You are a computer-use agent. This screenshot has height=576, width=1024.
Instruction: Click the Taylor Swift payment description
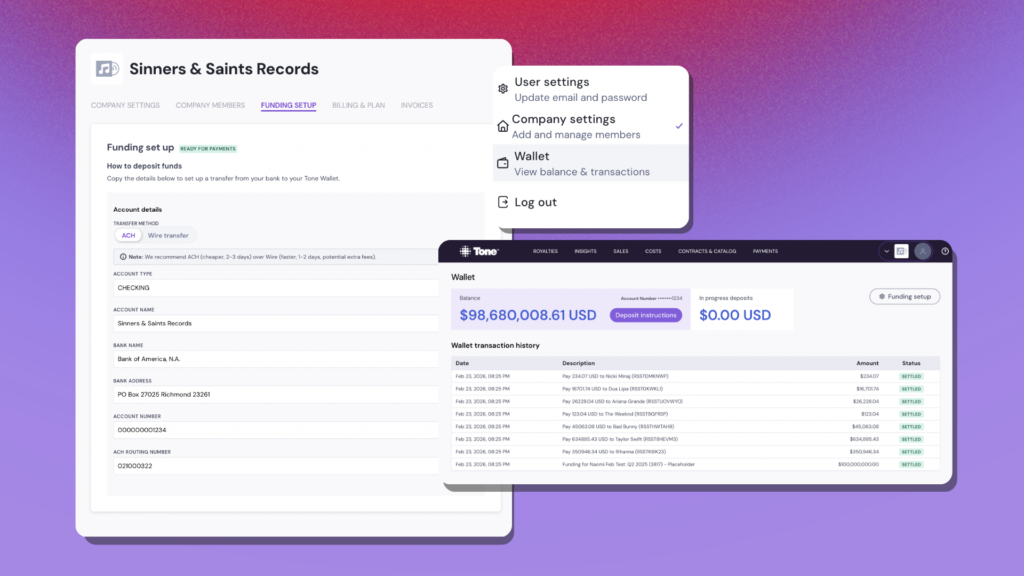coord(620,439)
